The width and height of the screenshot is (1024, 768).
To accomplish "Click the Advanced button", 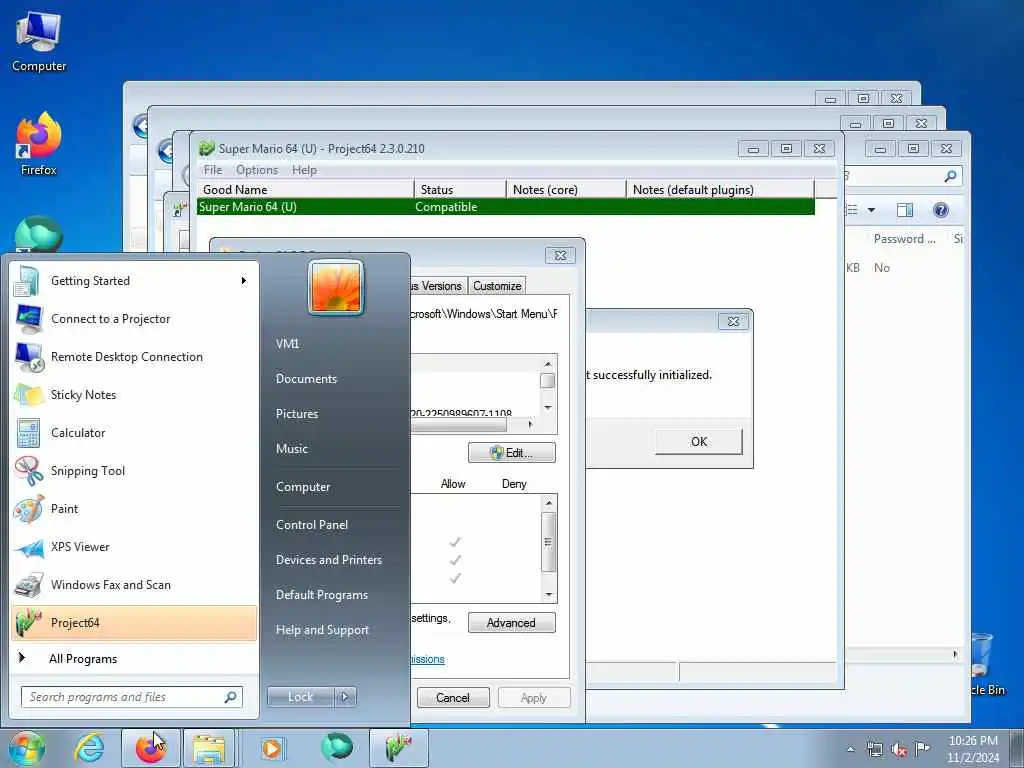I will (x=512, y=623).
